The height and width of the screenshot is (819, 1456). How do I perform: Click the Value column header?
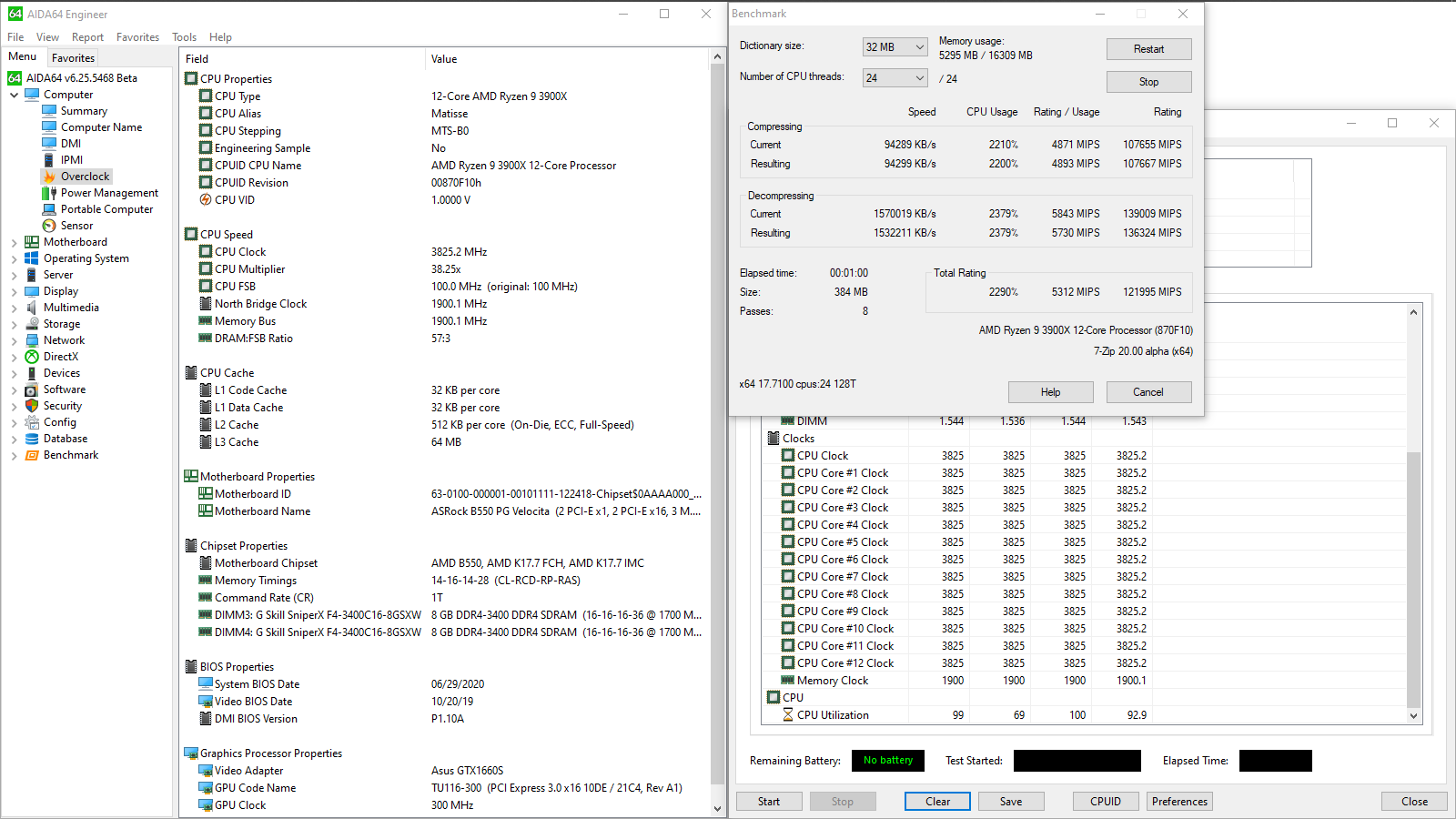tap(567, 59)
